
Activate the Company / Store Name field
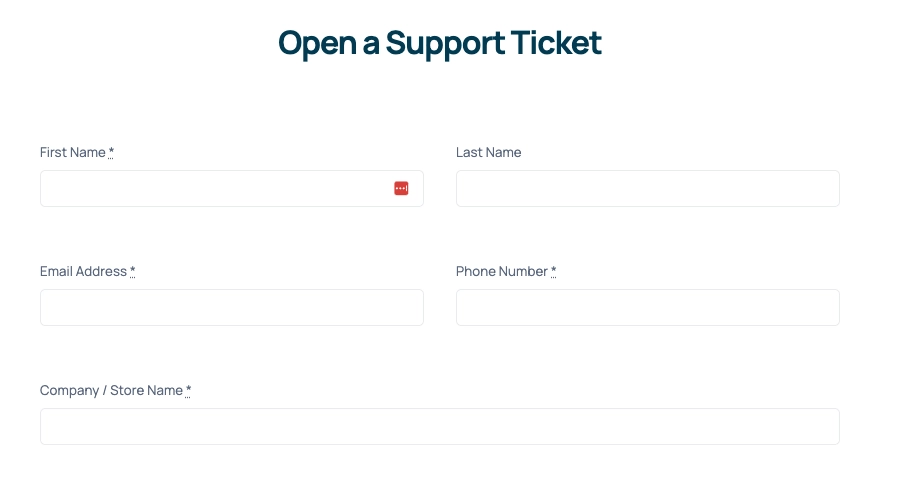click(440, 427)
